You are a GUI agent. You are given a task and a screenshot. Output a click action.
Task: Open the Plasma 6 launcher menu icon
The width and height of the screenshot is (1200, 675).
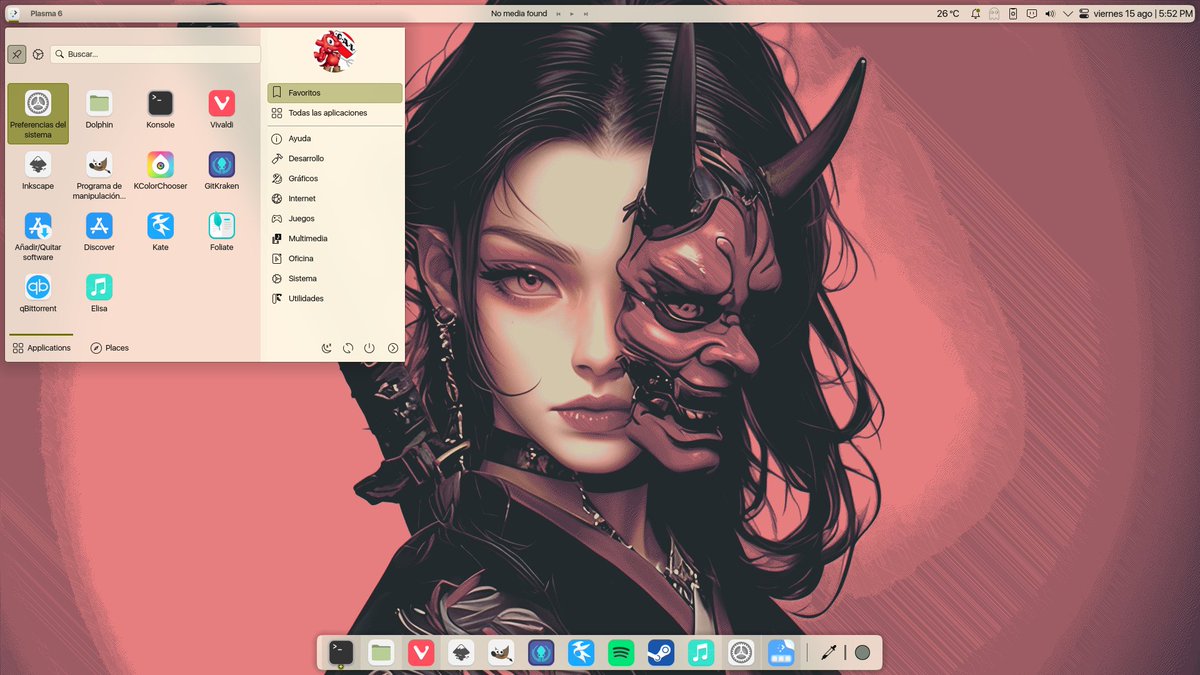click(14, 14)
